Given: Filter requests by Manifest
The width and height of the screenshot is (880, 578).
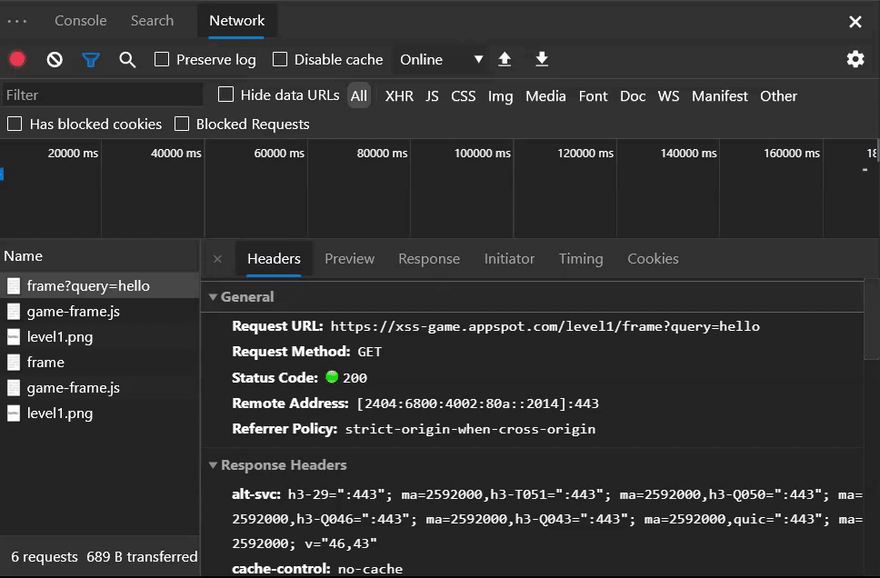Looking at the screenshot, I should pyautogui.click(x=719, y=97).
